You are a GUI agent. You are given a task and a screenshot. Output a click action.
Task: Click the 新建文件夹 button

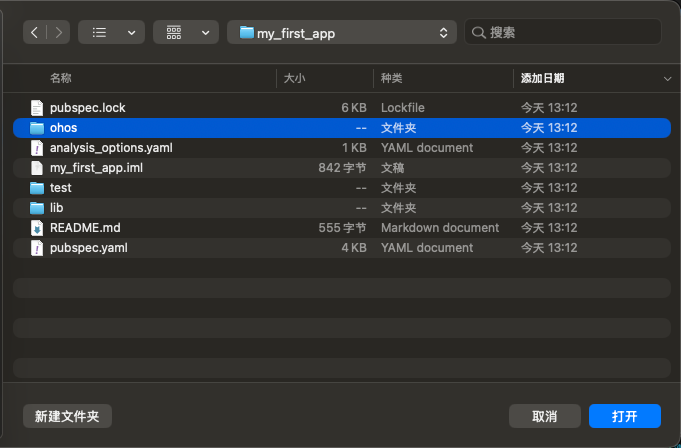[67, 416]
